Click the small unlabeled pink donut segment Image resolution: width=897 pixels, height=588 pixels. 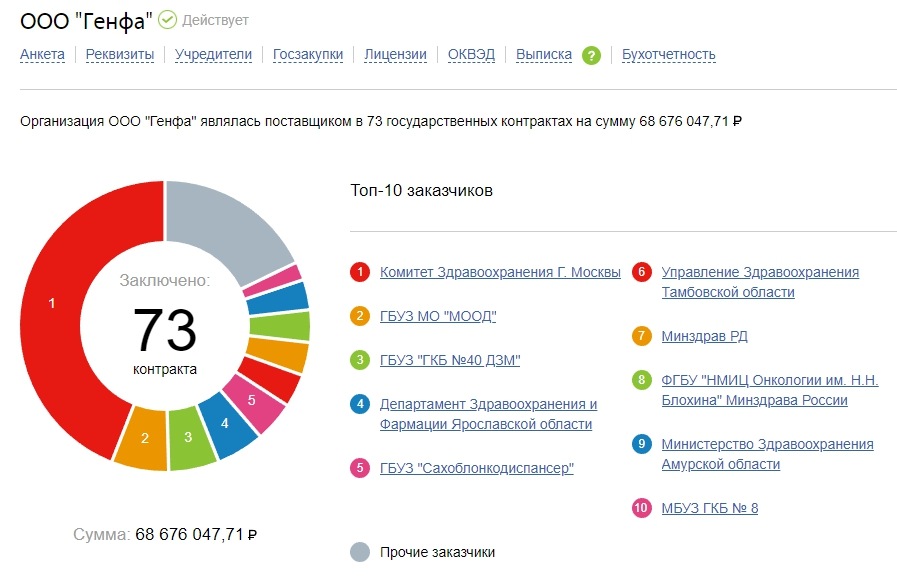pos(272,281)
